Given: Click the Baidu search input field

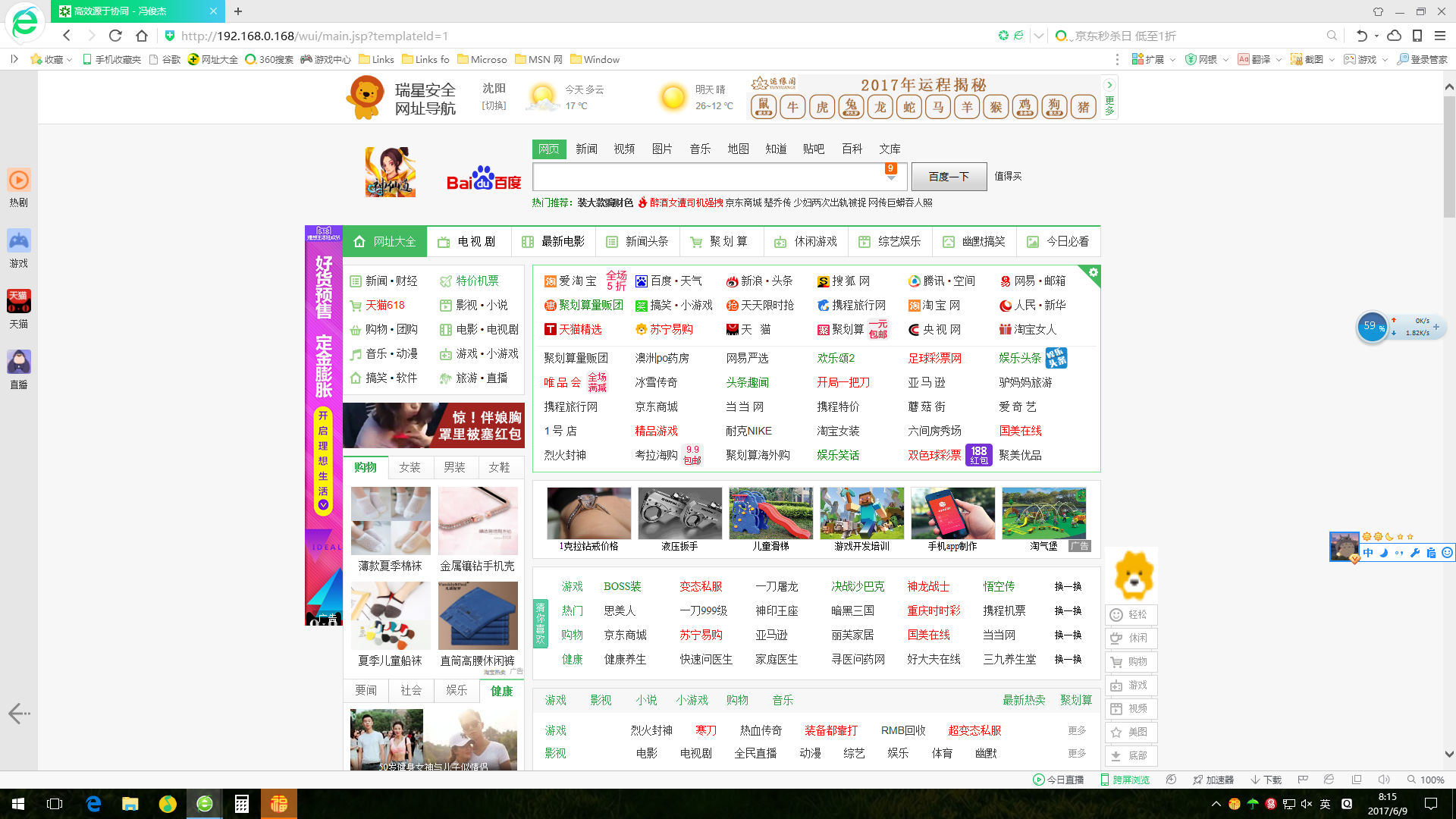Looking at the screenshot, I should [705, 176].
